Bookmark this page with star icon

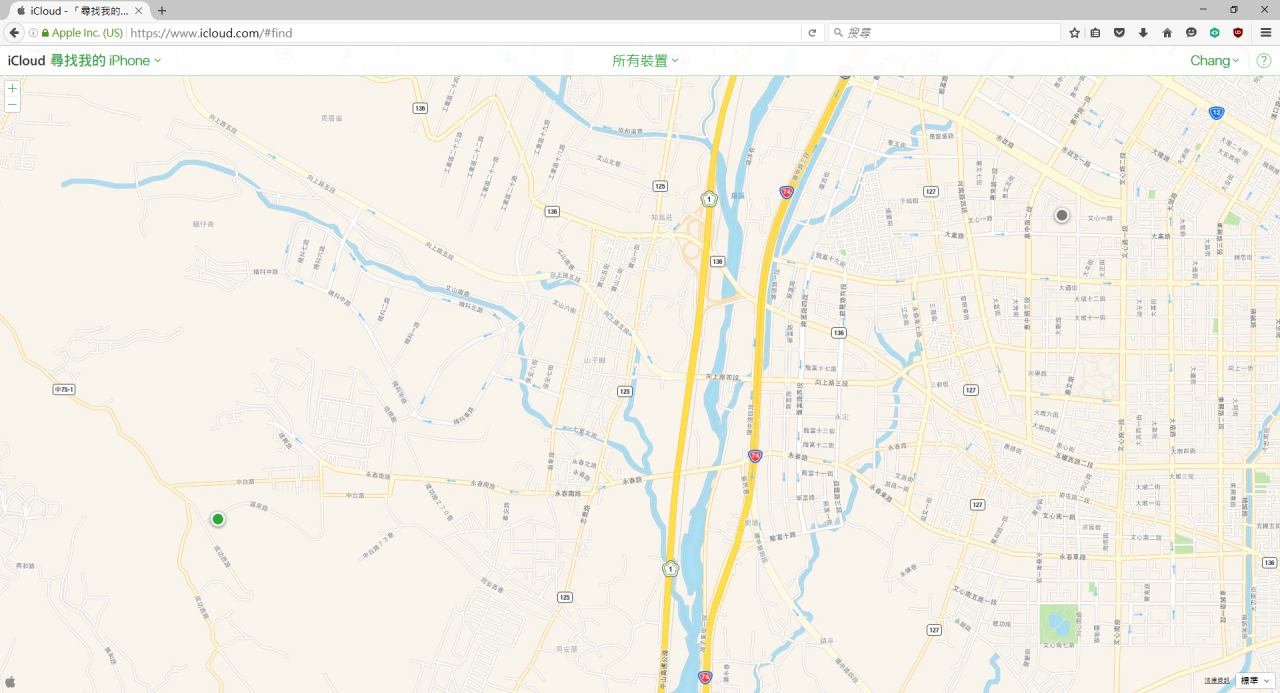[x=1074, y=33]
